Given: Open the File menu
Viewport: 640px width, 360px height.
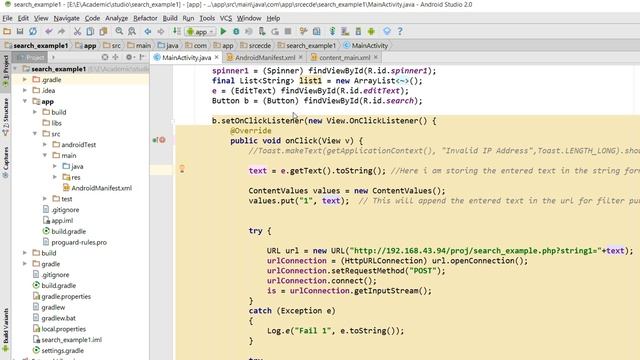Looking at the screenshot, I should click(x=7, y=18).
